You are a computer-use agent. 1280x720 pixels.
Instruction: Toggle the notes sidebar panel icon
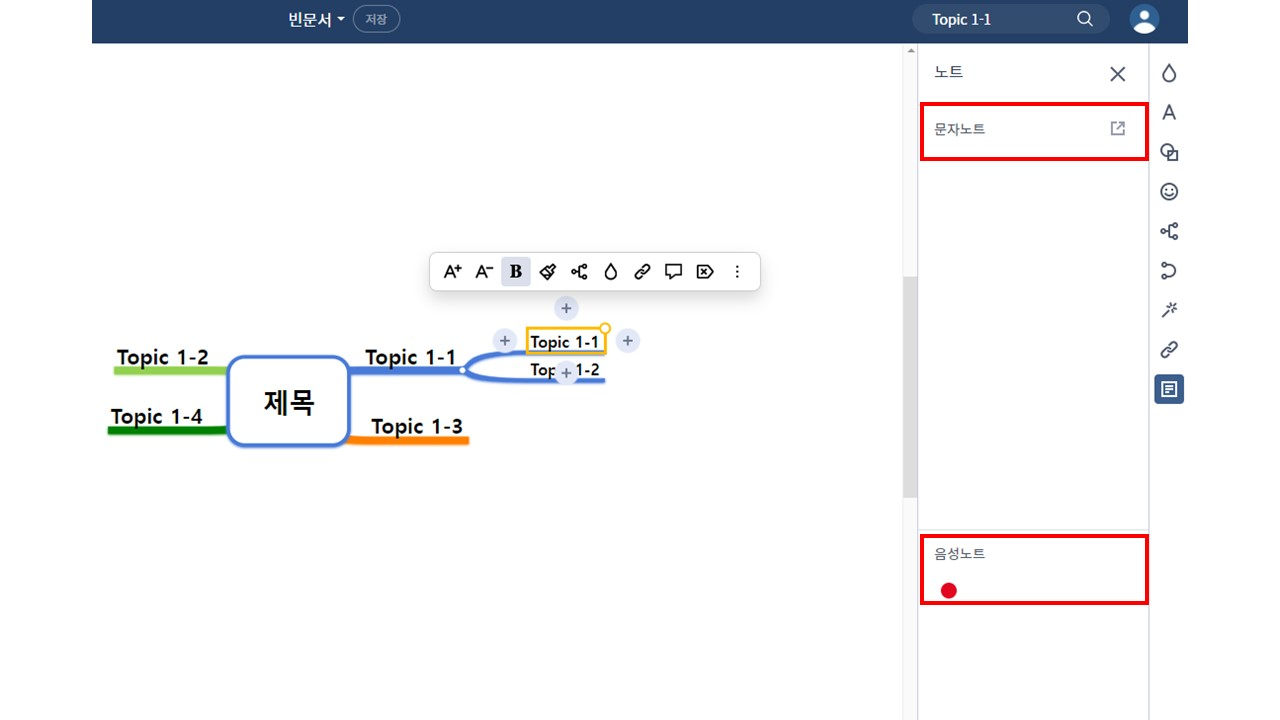(x=1169, y=389)
